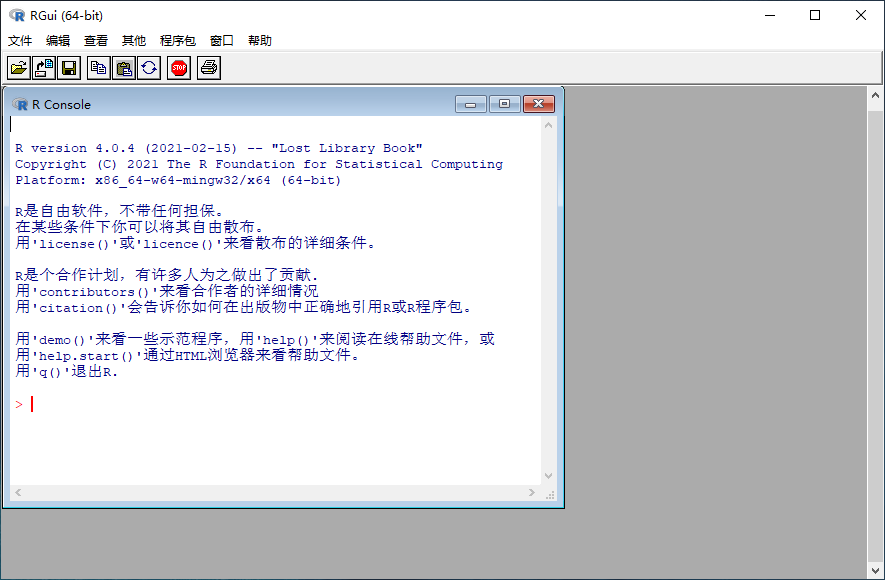Open the 文件 menu
This screenshot has height=580, width=885.
point(20,41)
